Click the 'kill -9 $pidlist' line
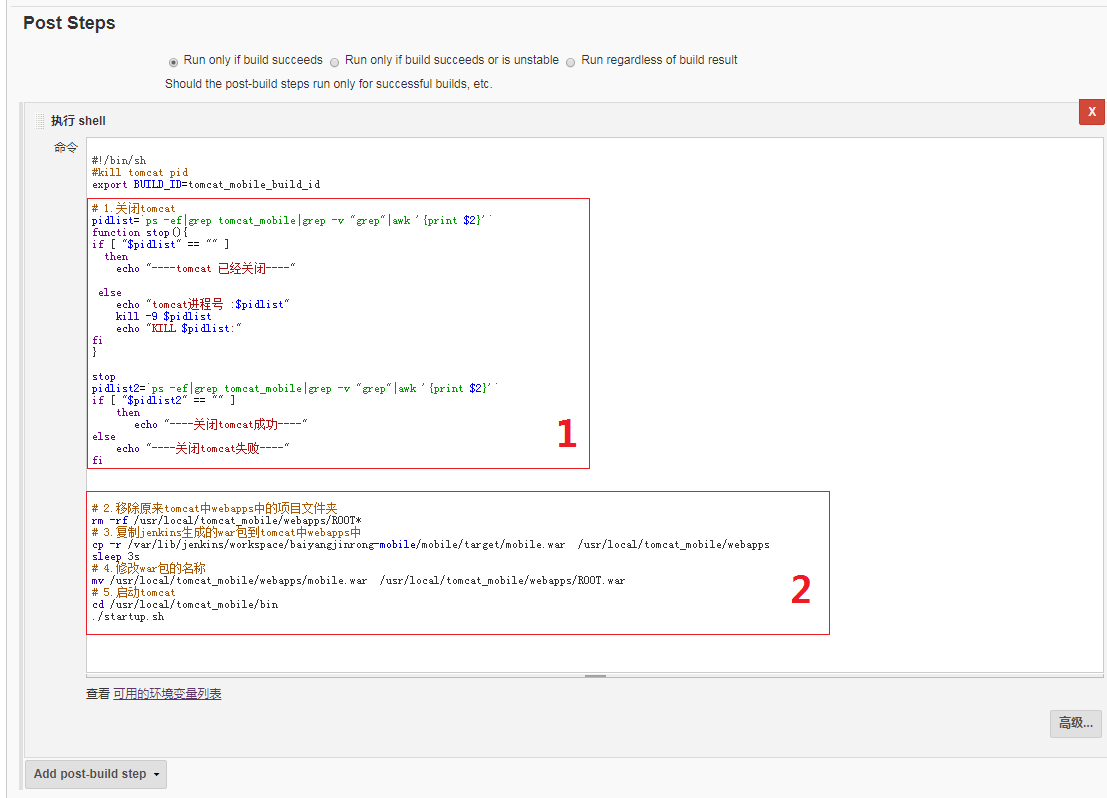 (x=164, y=316)
